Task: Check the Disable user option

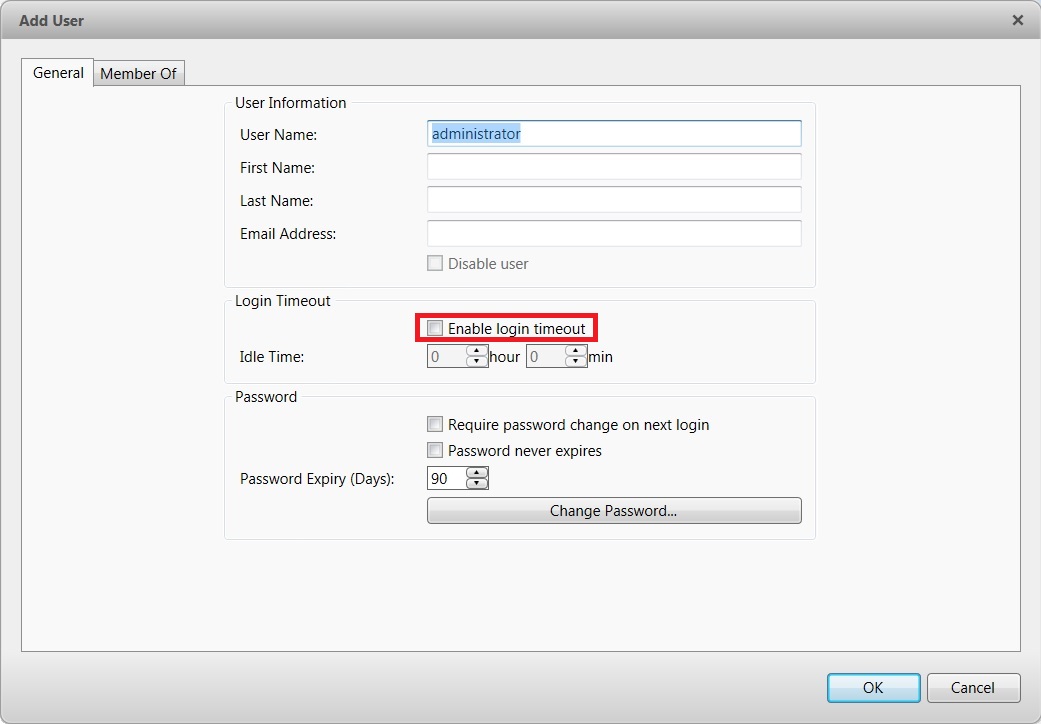Action: 435,263
